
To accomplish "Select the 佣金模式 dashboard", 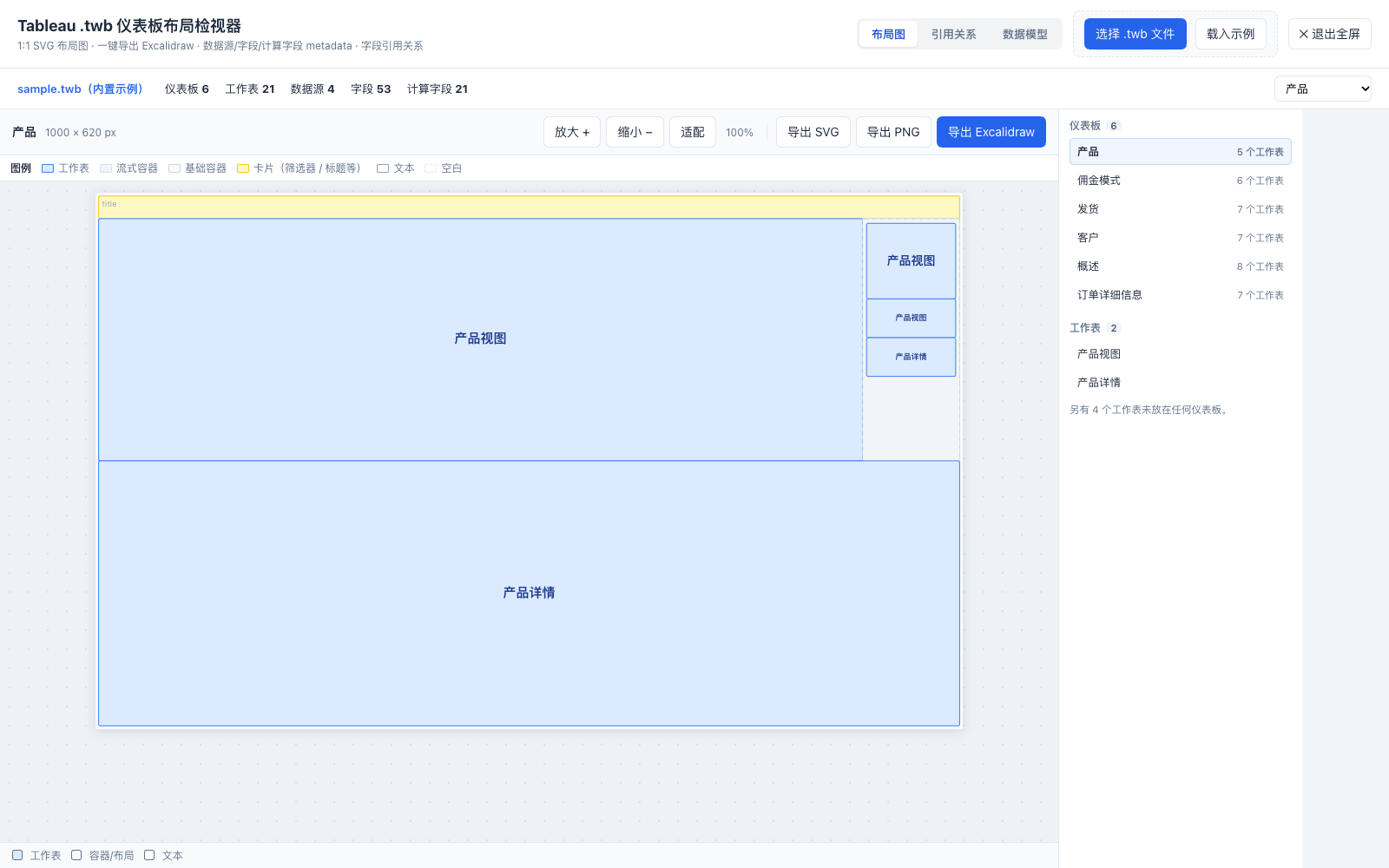I will pyautogui.click(x=1180, y=181).
